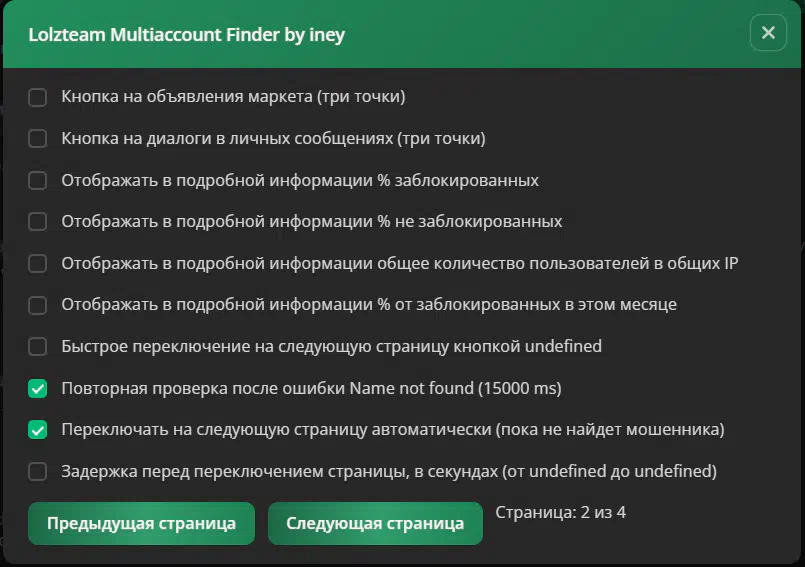Image resolution: width=805 pixels, height=567 pixels.
Task: Tick checkbox for total users in shared IP
Action: (x=38, y=264)
